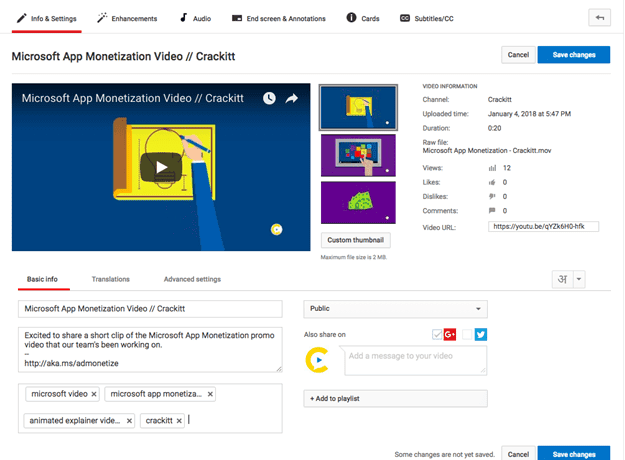Click the Dislikes thumbs-down icon
This screenshot has width=625, height=460.
point(493,197)
